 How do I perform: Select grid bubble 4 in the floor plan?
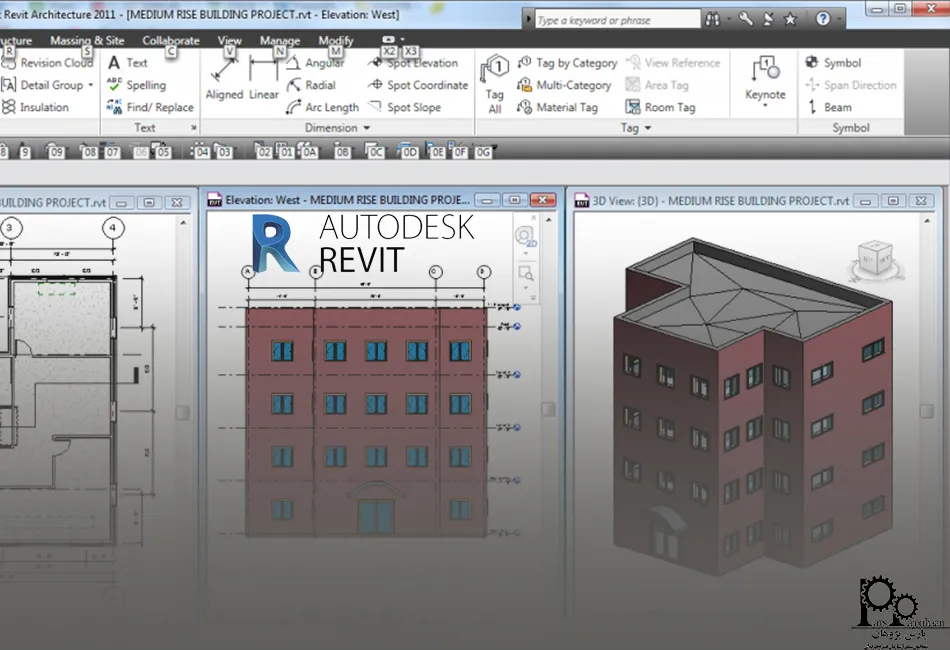[x=113, y=228]
